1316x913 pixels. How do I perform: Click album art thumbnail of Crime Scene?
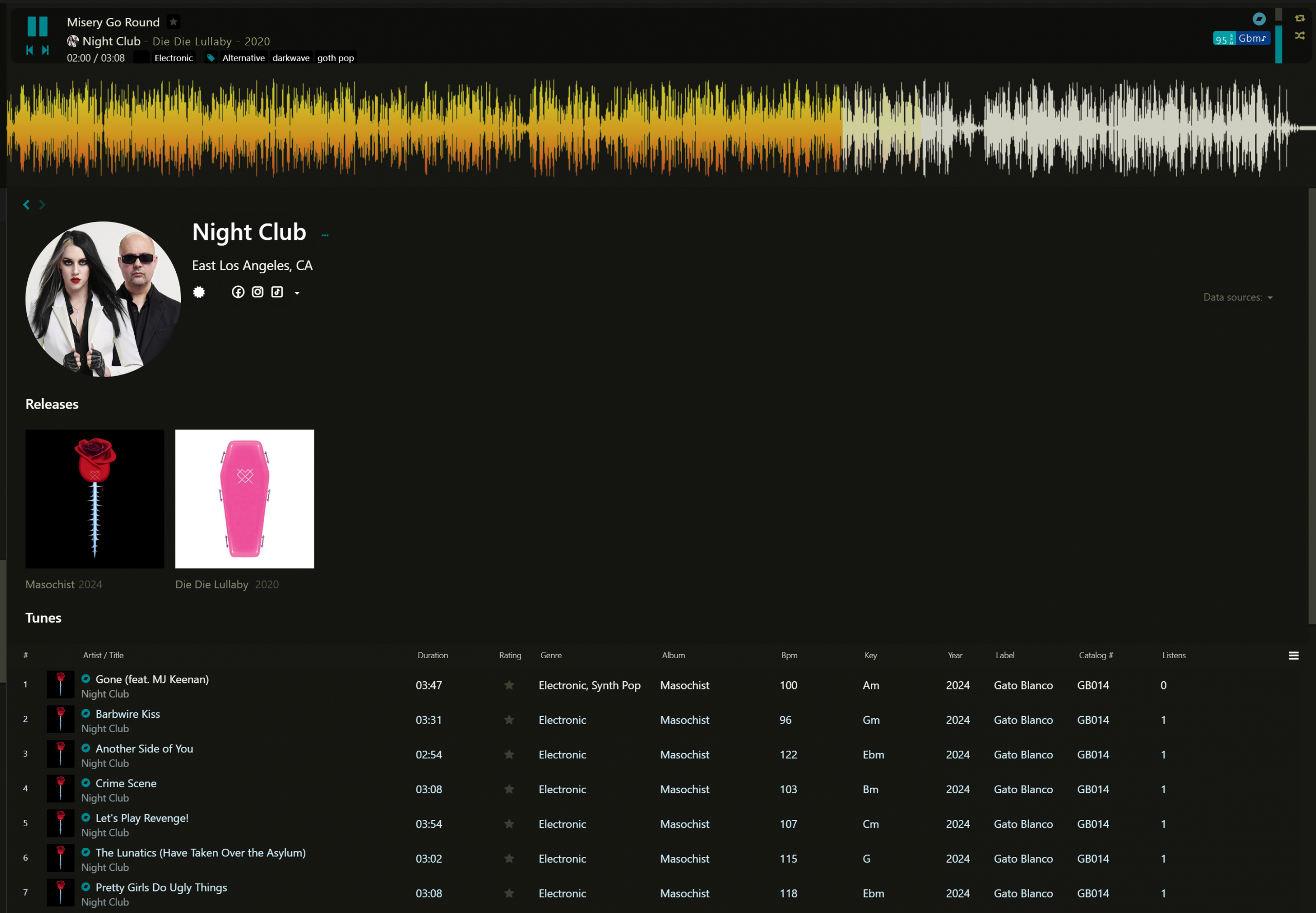[60, 789]
